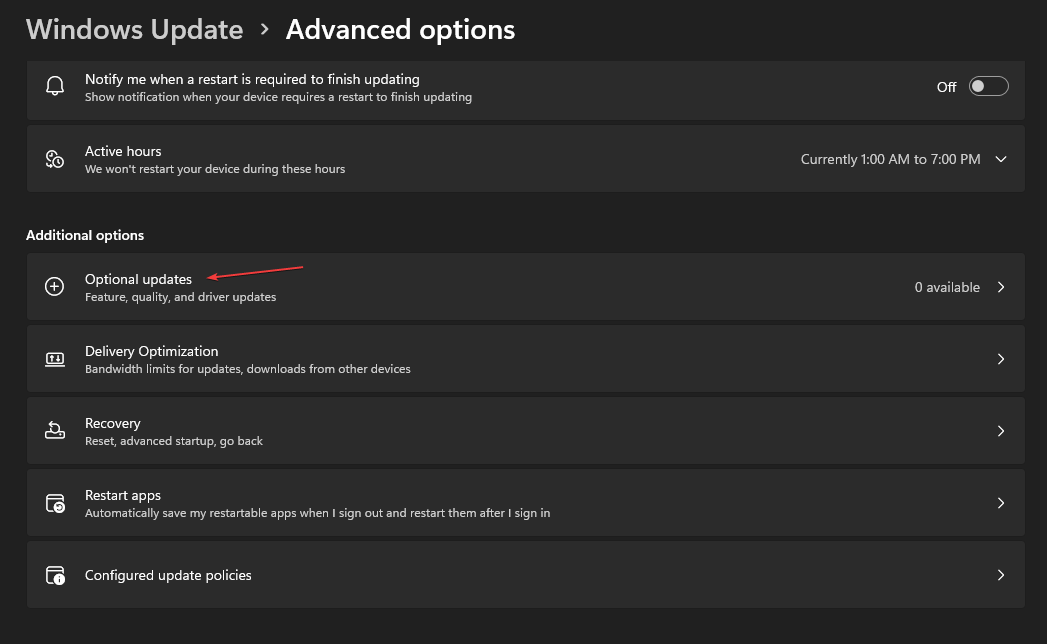
Task: Click the Delivery Optimization right chevron
Action: click(x=1001, y=359)
